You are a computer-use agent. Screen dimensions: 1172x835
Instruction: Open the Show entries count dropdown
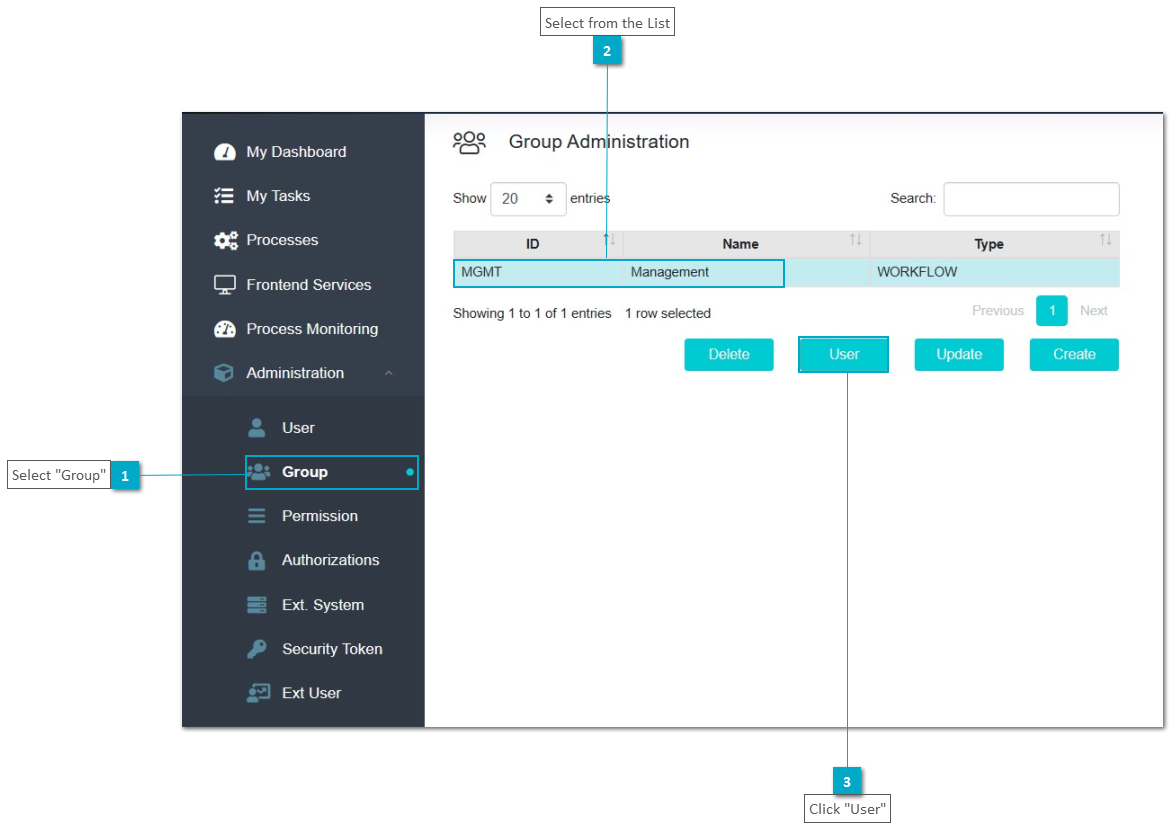528,199
